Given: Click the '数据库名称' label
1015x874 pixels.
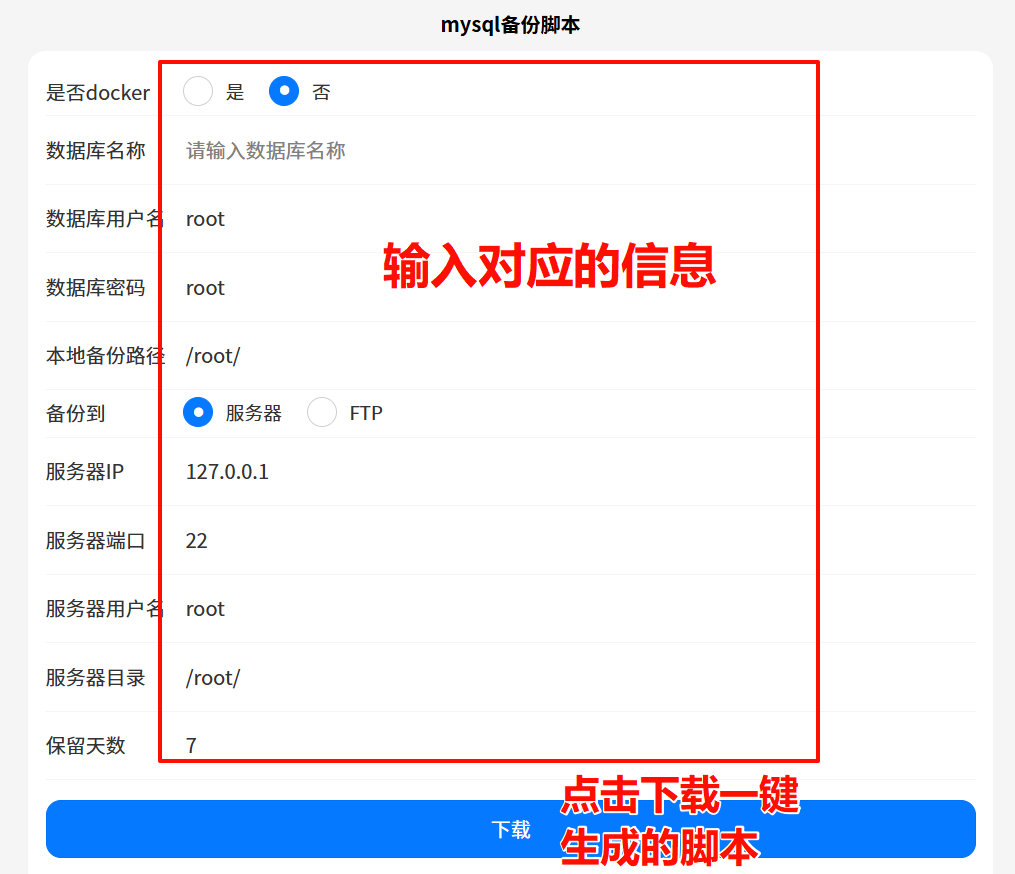Looking at the screenshot, I should pyautogui.click(x=96, y=151).
